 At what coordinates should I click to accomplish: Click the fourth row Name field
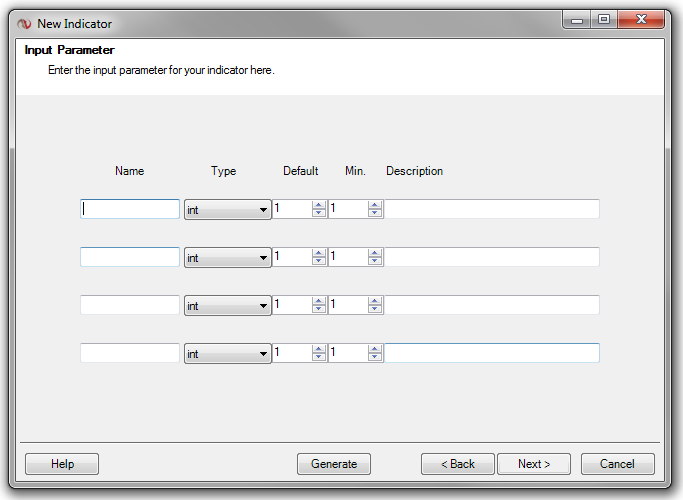point(130,353)
